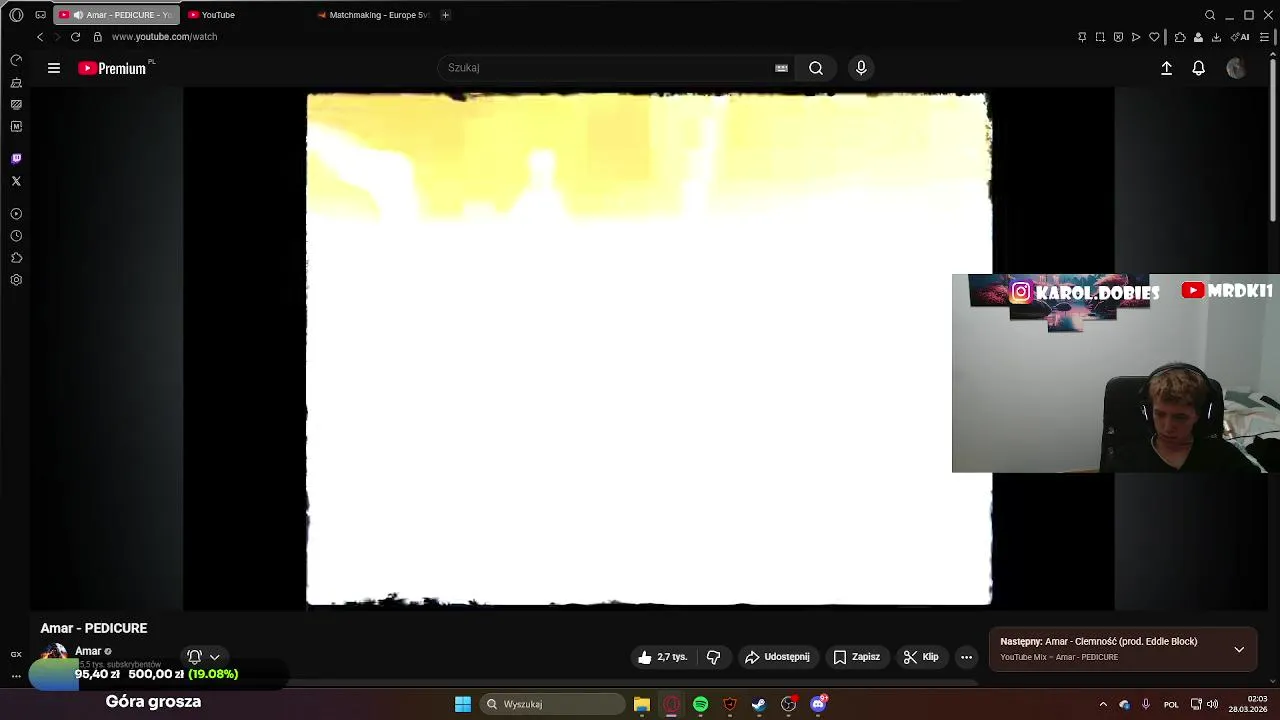1280x720 pixels.
Task: Click the Klip clip button
Action: 921,657
